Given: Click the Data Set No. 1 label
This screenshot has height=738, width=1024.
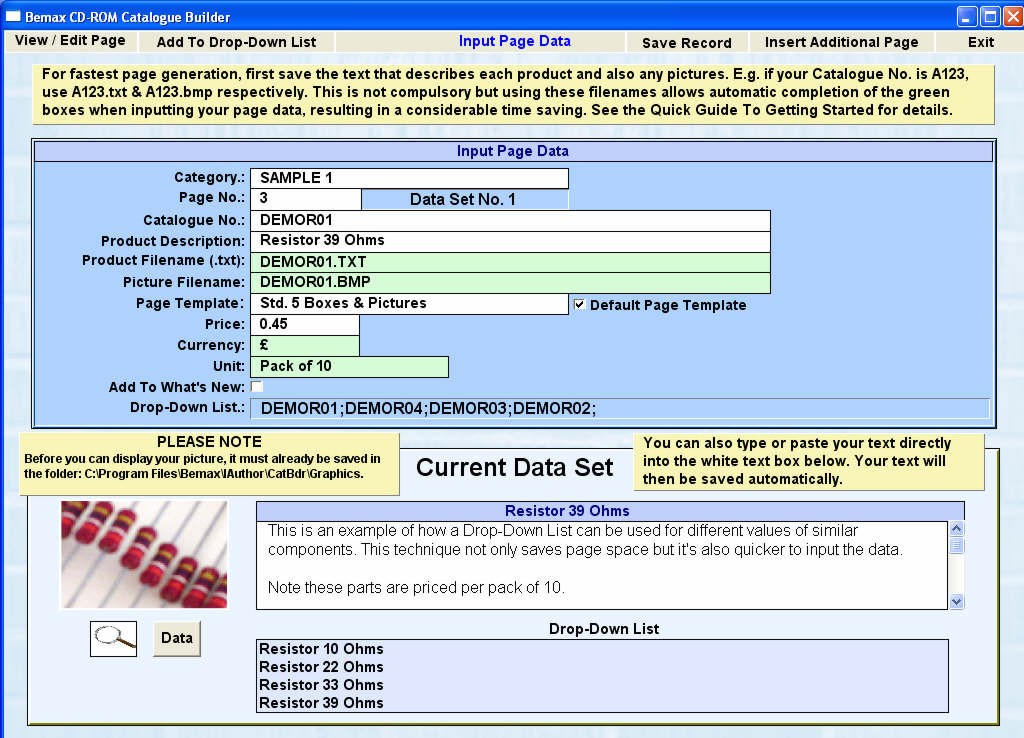Looking at the screenshot, I should 464,199.
